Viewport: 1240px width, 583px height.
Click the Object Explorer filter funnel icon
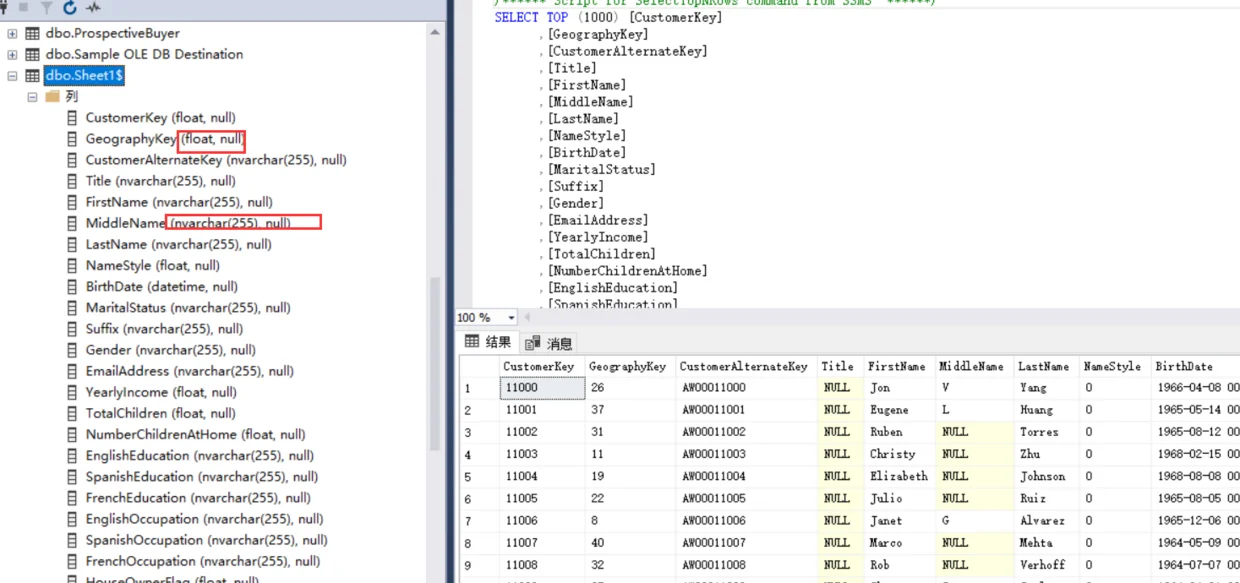46,8
